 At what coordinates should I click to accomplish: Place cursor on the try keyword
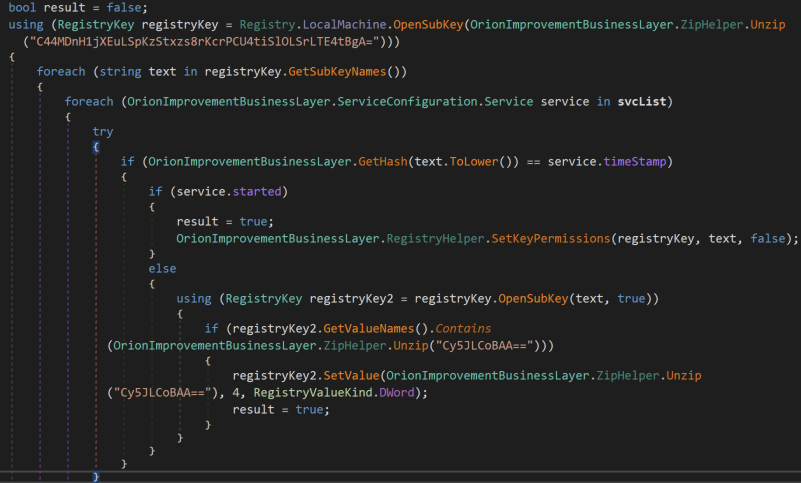103,132
